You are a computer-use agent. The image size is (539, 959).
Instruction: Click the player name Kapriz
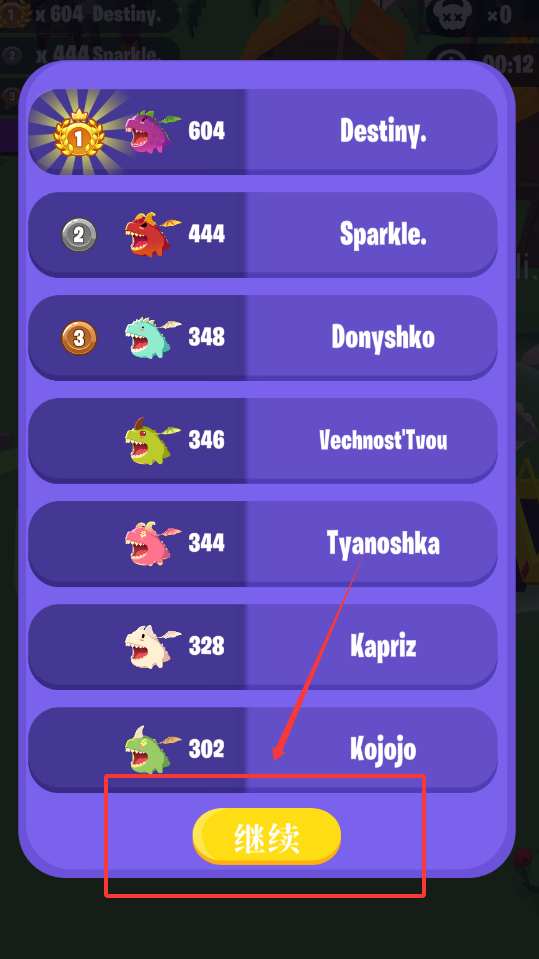click(383, 646)
